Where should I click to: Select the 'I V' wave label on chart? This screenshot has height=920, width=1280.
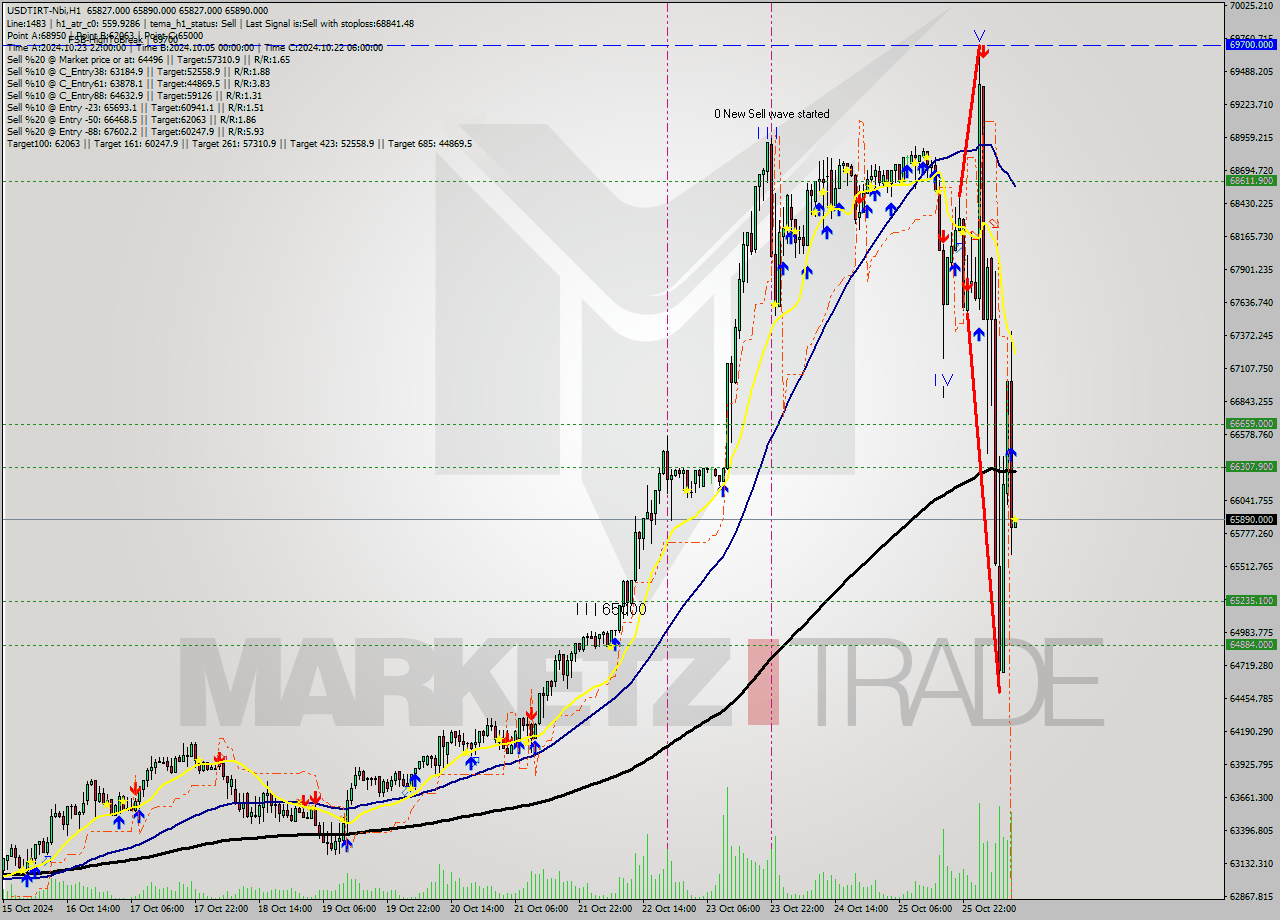943,379
